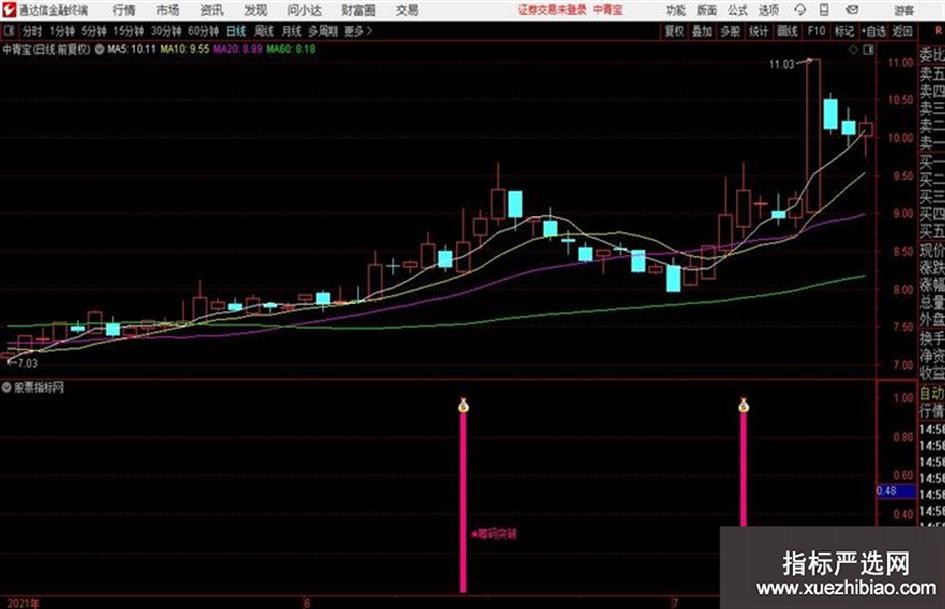945x609 pixels.
Task: Click the panel icon beside the diamond
Action: pos(868,50)
